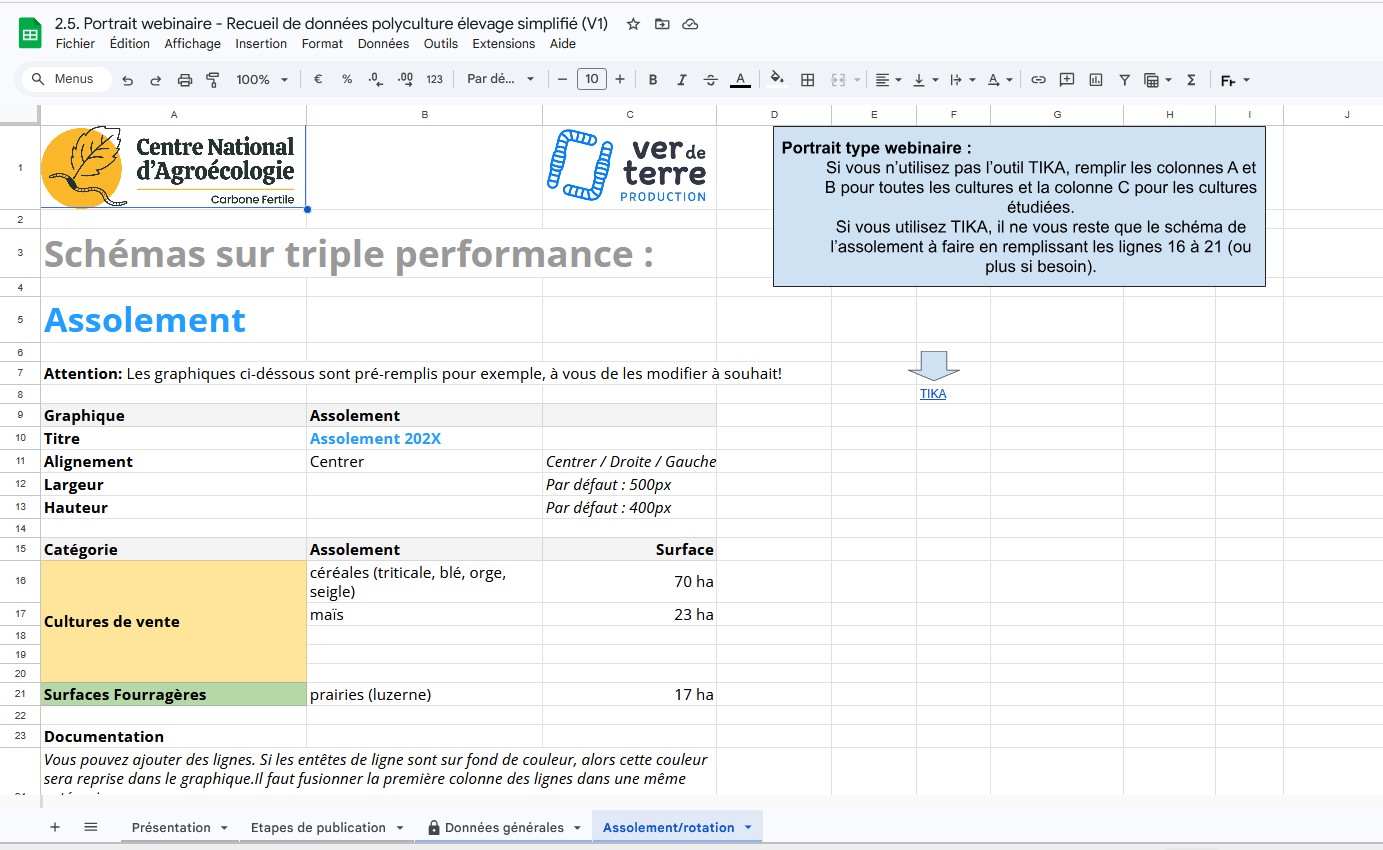Follow the TIKA hyperlink
Screen dimensions: 1383x850
tap(933, 394)
